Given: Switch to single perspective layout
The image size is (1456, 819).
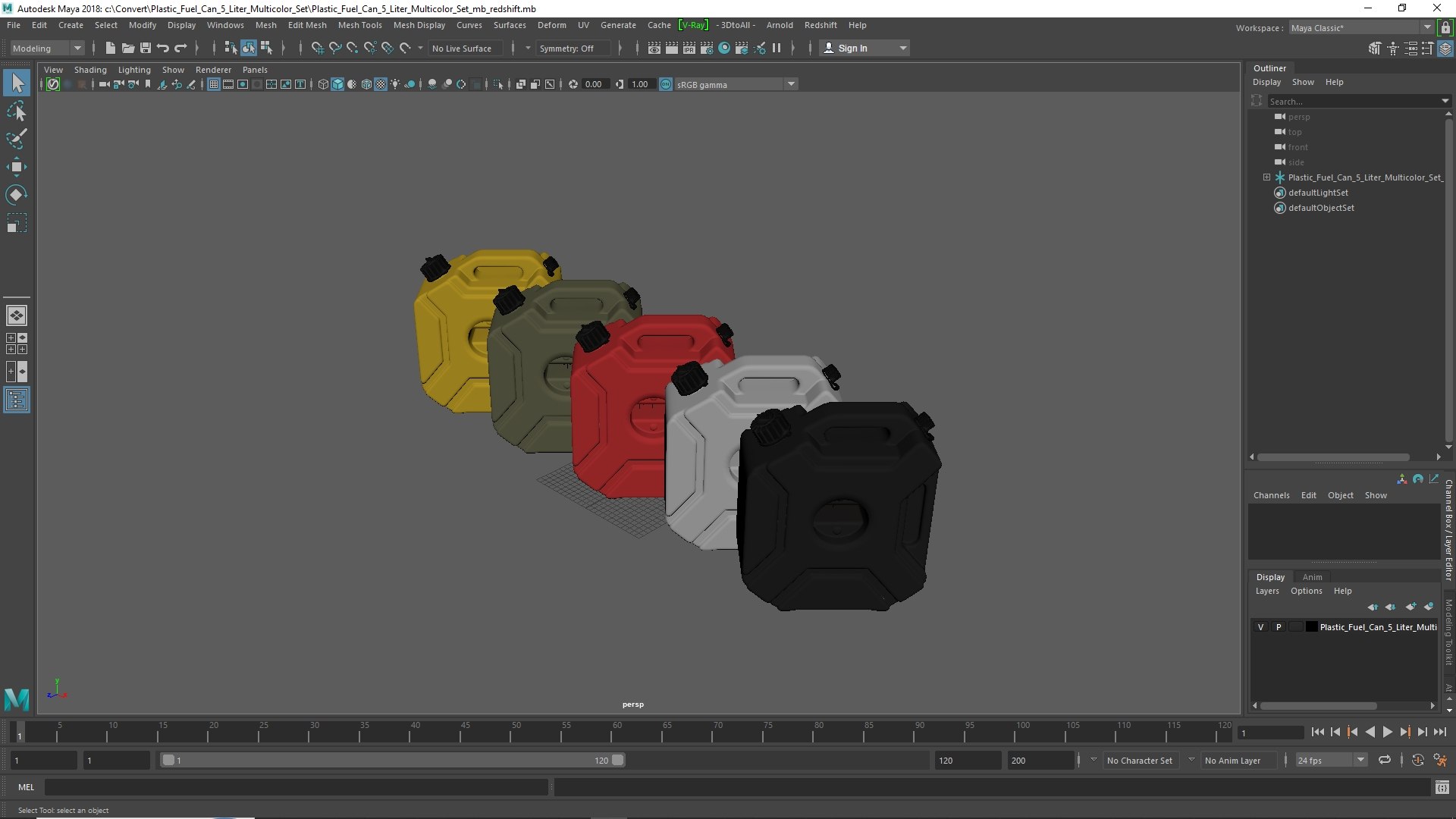Looking at the screenshot, I should click(x=17, y=315).
